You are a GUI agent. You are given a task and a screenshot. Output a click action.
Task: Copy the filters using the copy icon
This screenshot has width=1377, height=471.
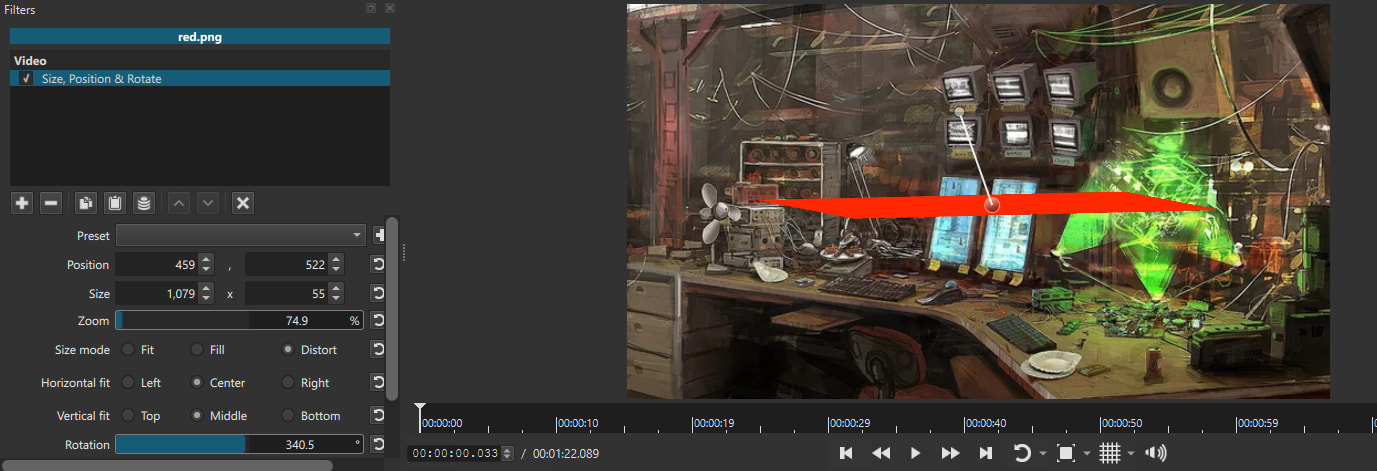pyautogui.click(x=86, y=203)
